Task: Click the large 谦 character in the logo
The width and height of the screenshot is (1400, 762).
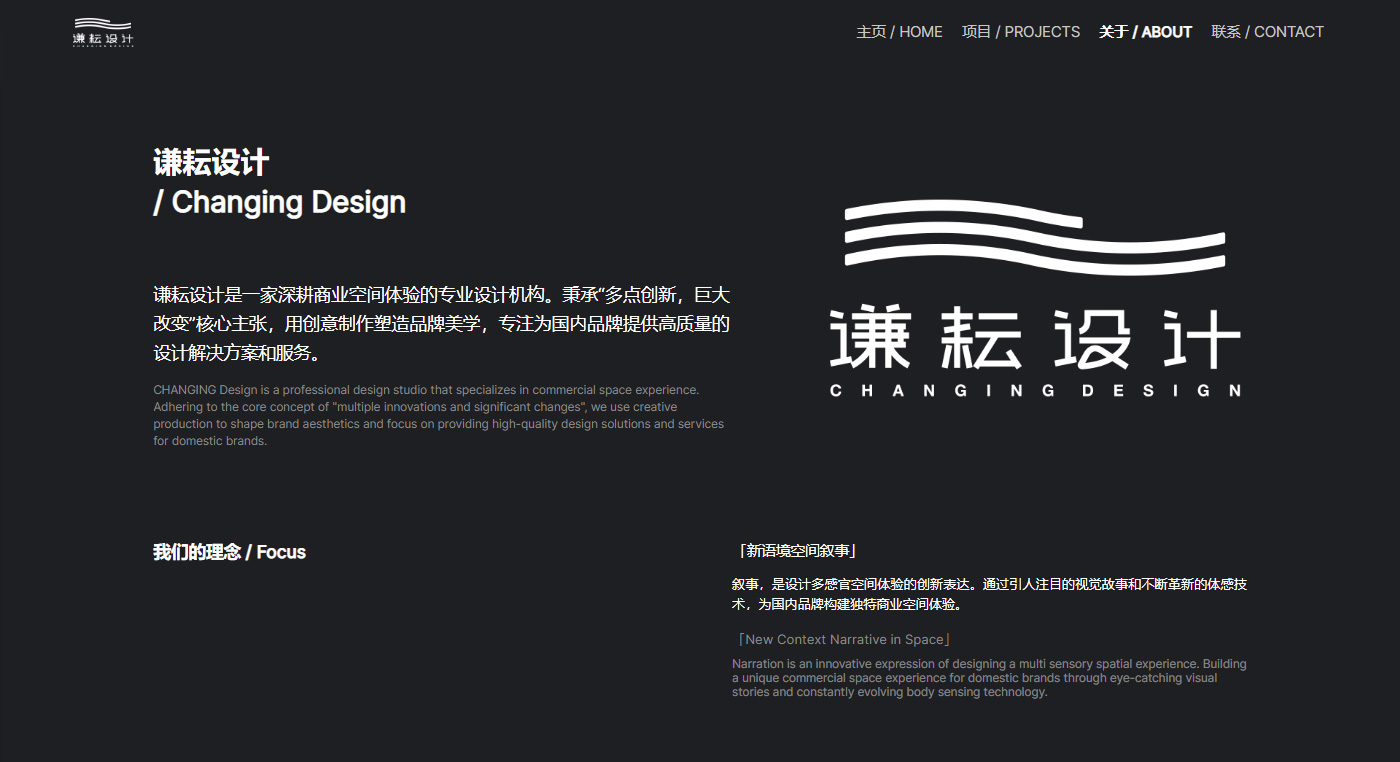Action: [x=870, y=338]
